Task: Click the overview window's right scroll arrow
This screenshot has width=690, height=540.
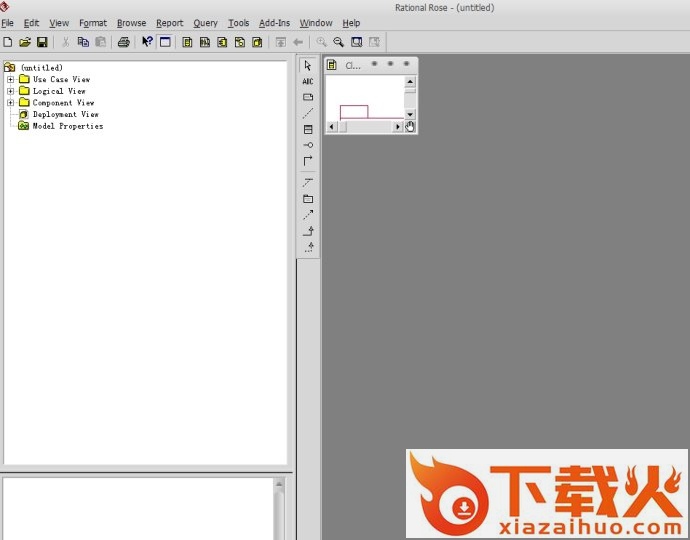Action: click(x=398, y=127)
